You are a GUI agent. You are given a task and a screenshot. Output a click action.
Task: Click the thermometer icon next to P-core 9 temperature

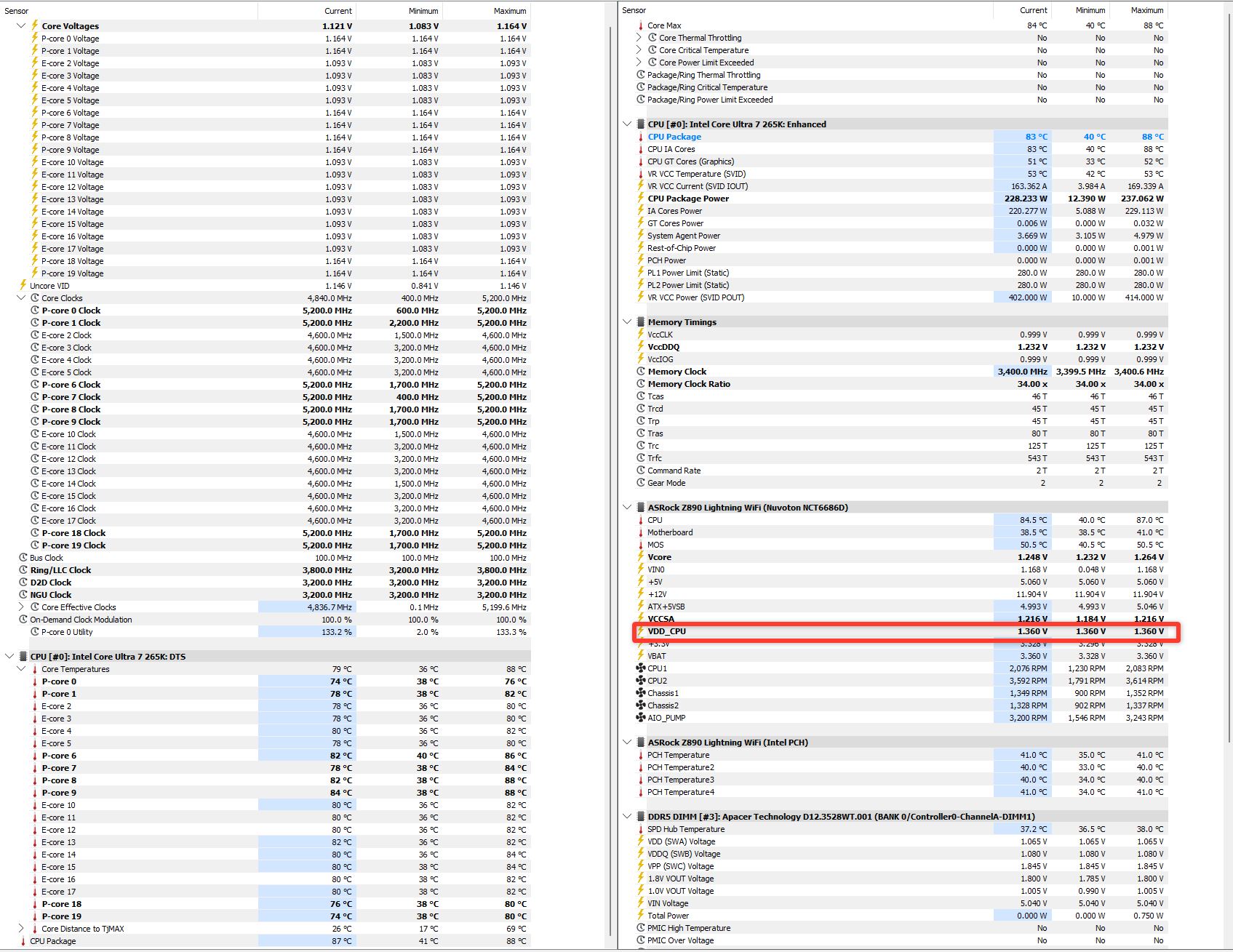(34, 793)
